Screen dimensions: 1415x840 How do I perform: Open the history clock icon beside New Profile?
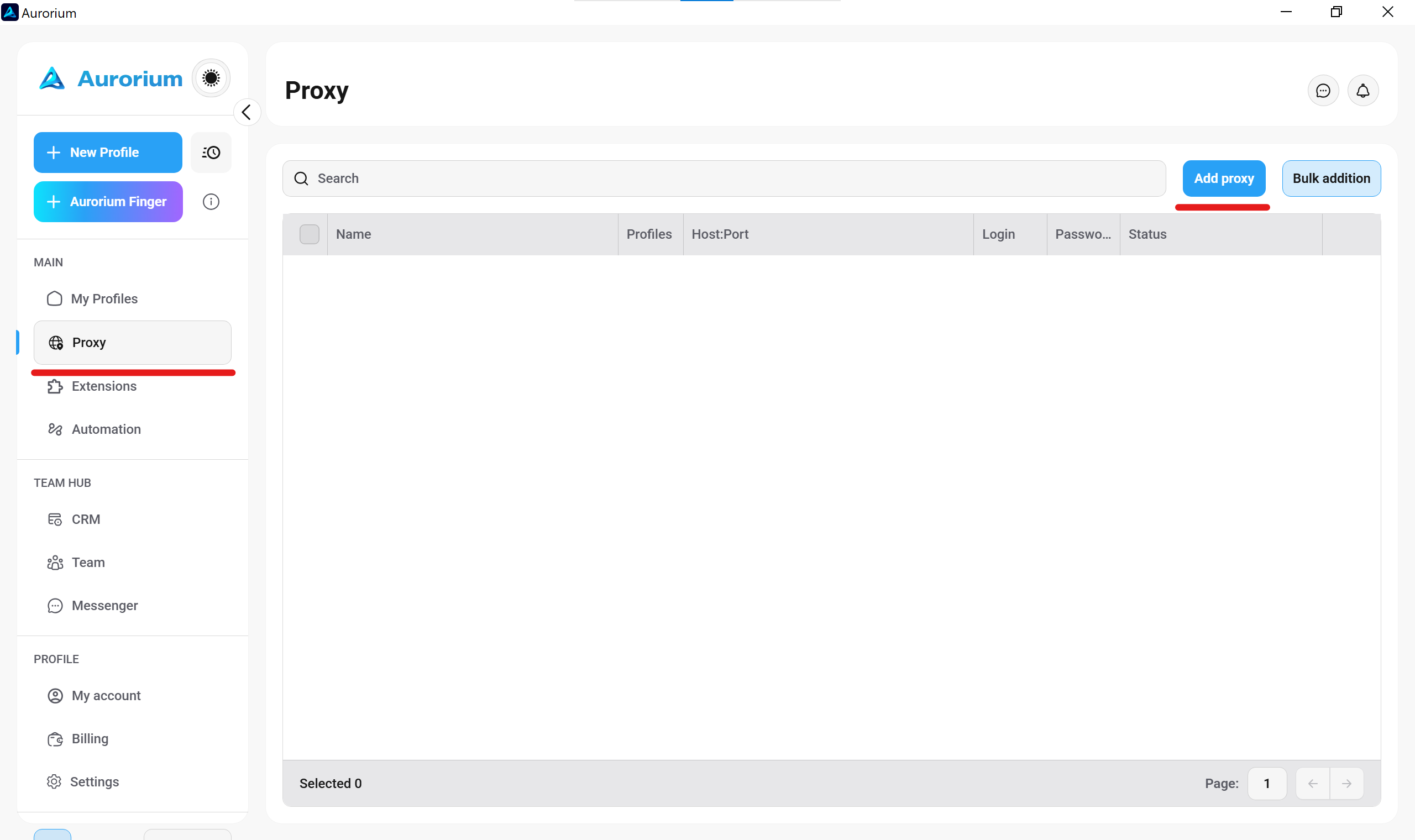point(211,153)
